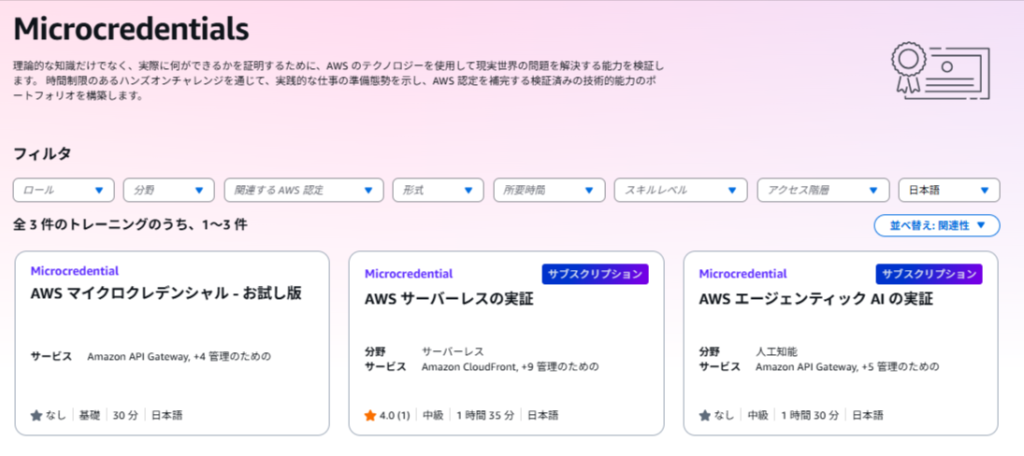
Task: Open the 分野 filter dropdown
Action: click(168, 190)
